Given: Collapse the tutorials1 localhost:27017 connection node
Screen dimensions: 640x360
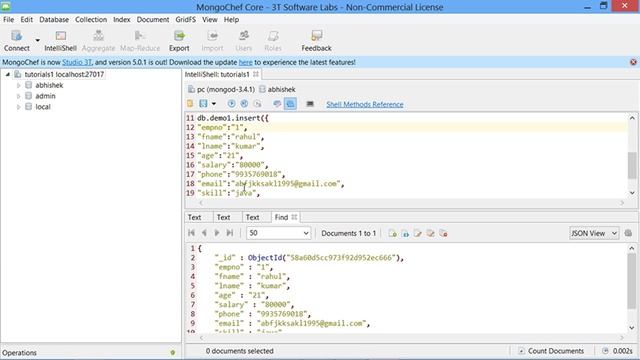Looking at the screenshot, I should pos(7,74).
